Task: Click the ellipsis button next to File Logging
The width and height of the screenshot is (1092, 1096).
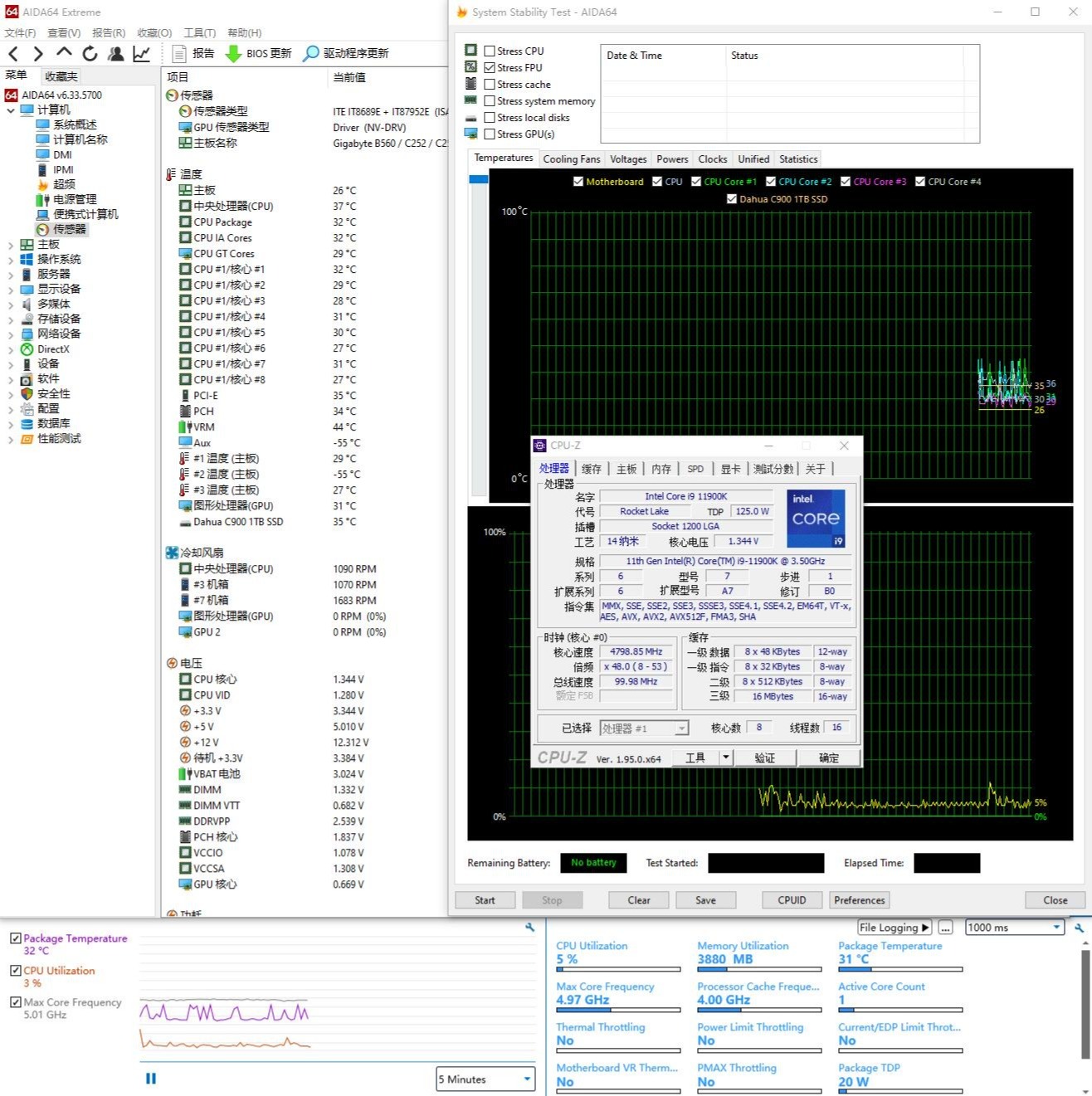Action: tap(946, 927)
